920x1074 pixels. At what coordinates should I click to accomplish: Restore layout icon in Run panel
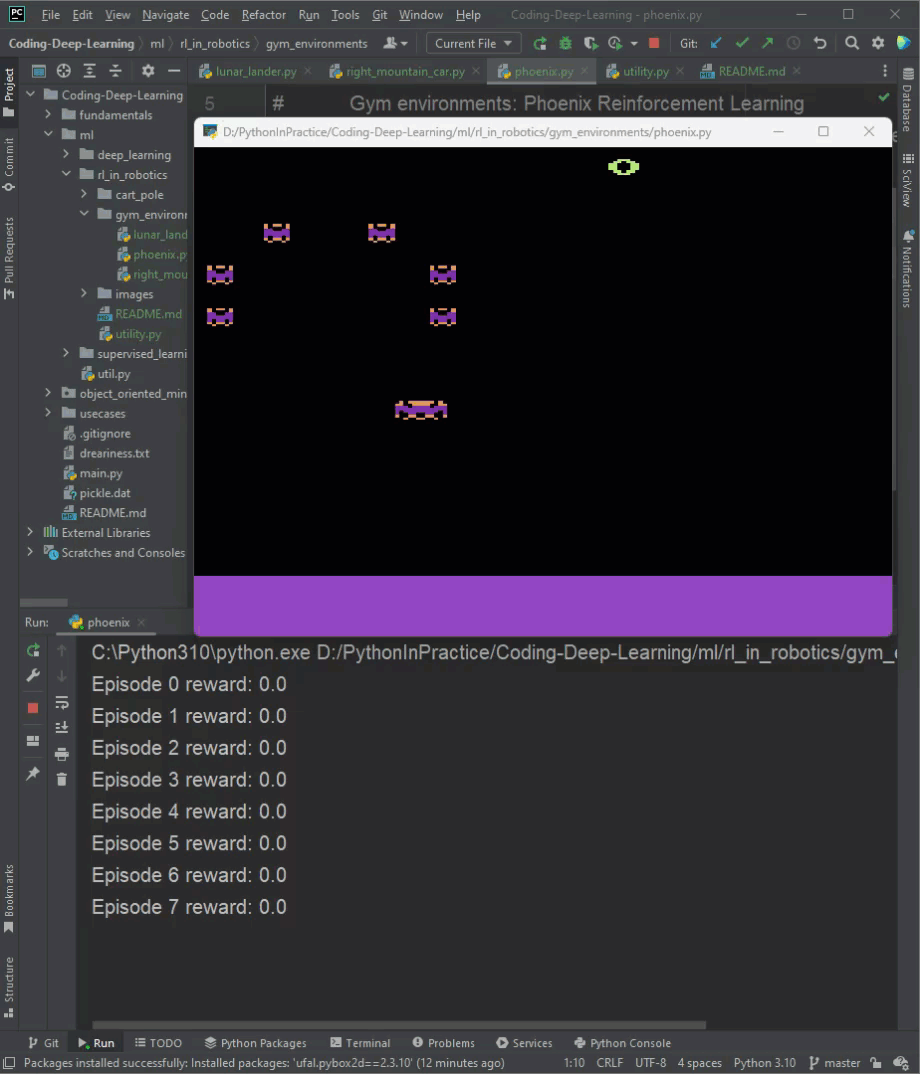click(33, 740)
